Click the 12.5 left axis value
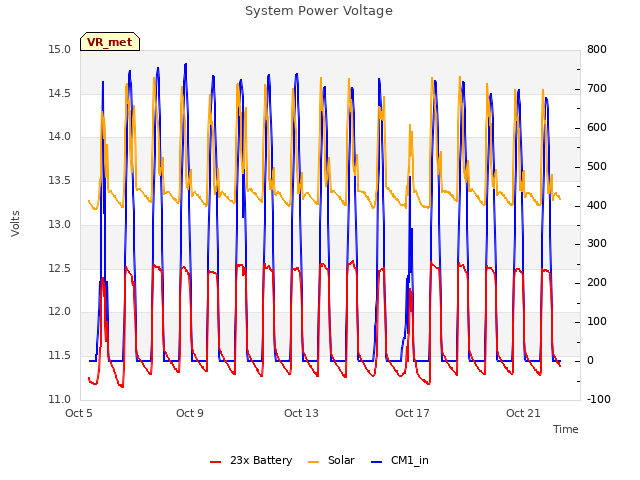The width and height of the screenshot is (640, 480). click(60, 269)
